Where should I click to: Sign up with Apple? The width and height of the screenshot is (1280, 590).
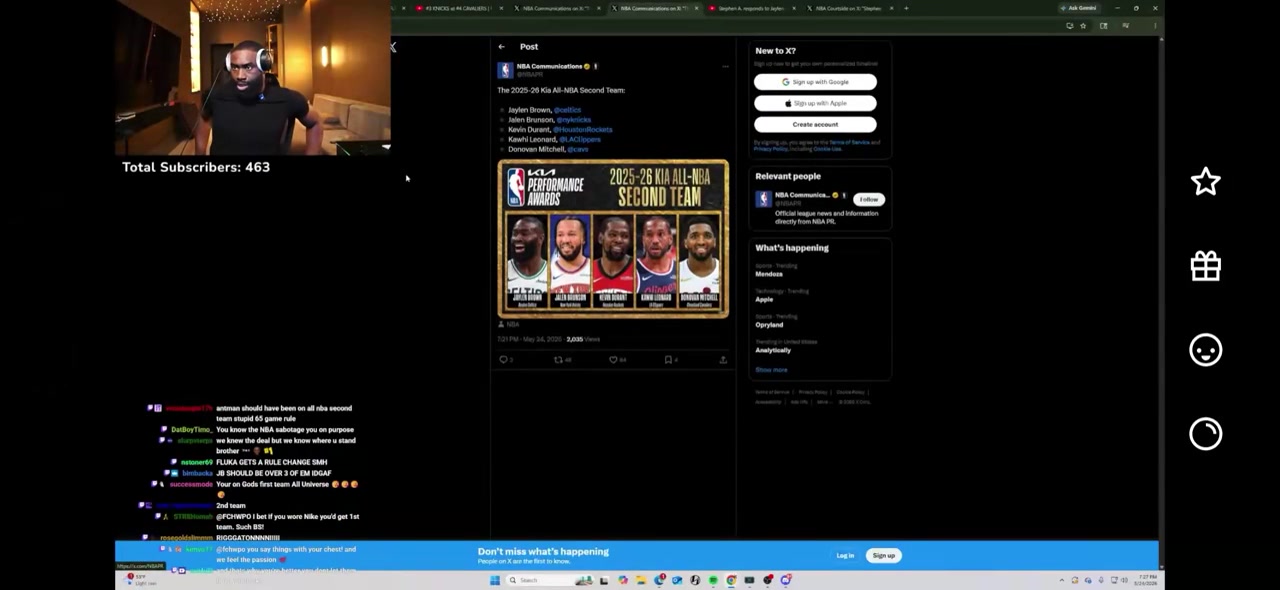coord(815,103)
